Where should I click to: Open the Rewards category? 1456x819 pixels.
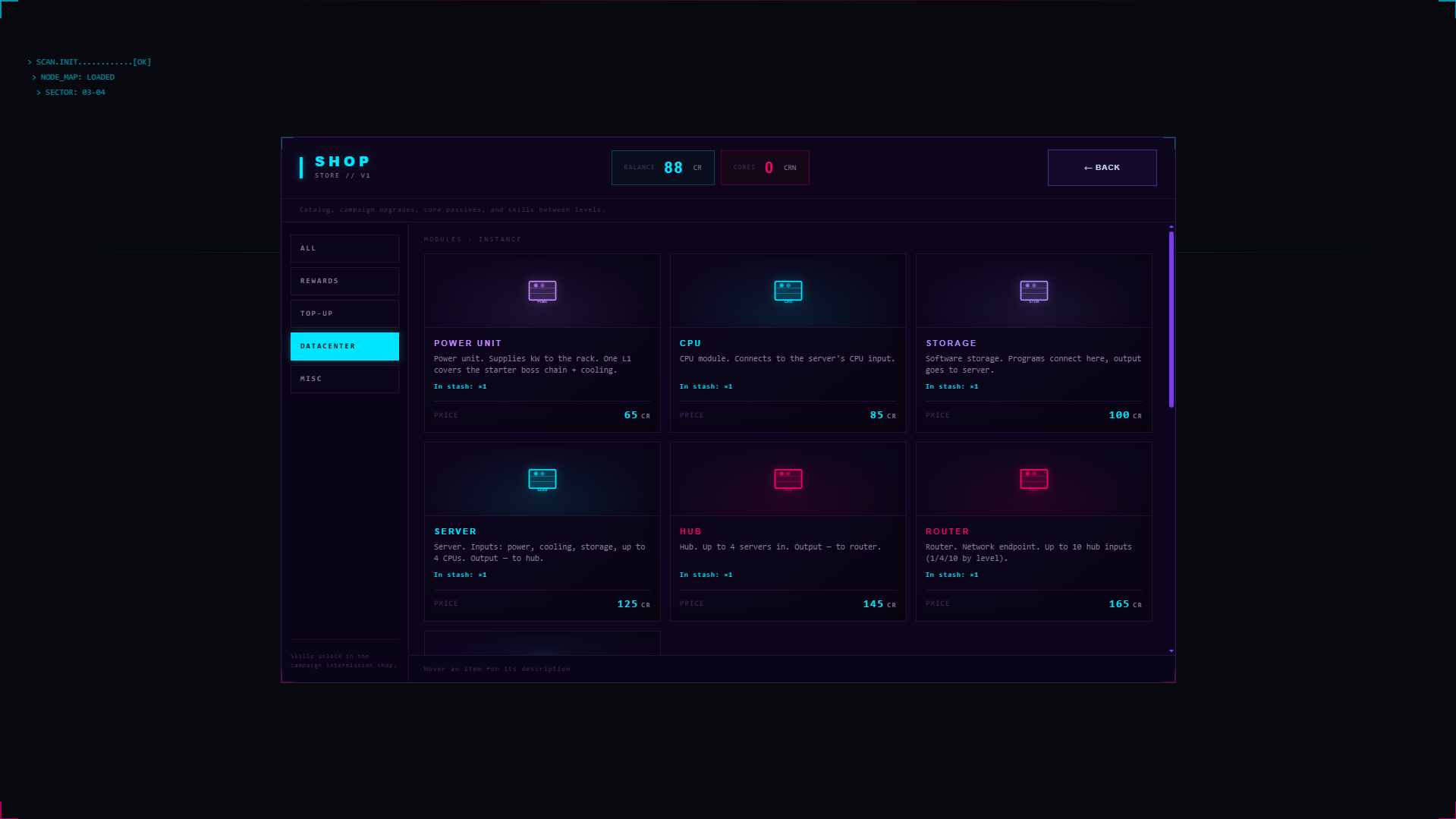tap(344, 281)
